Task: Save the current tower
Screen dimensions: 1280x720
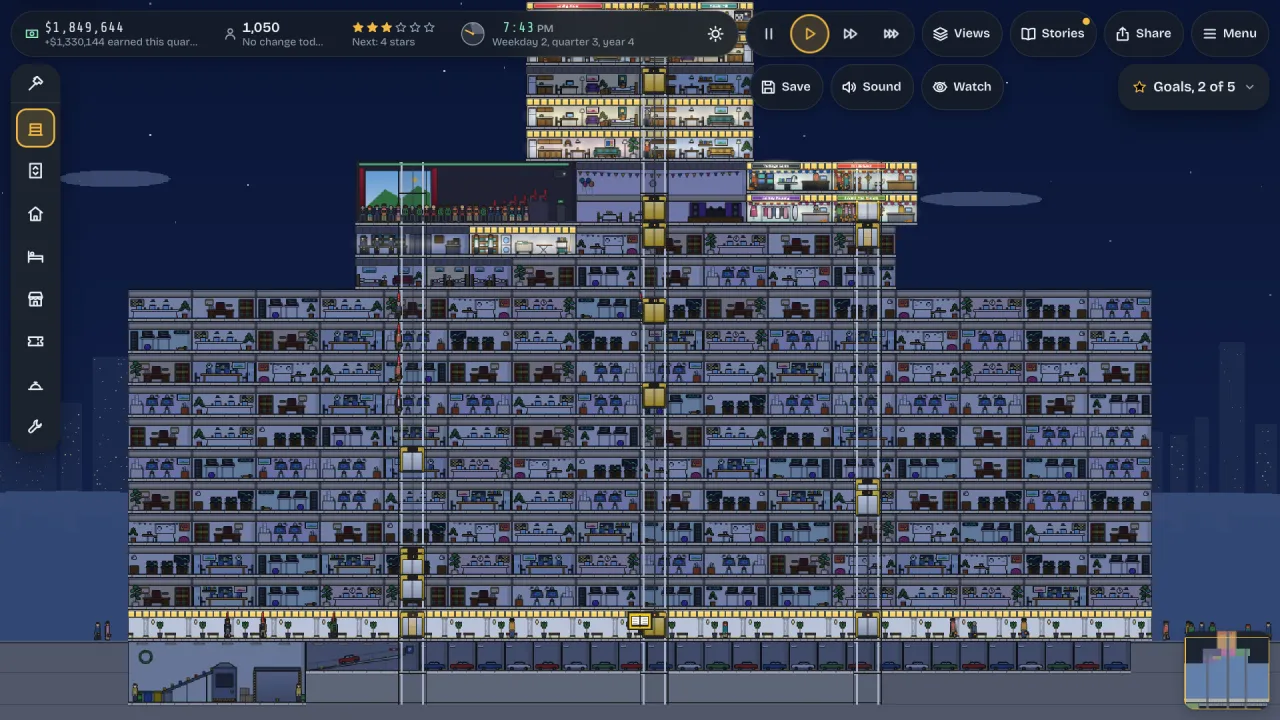Action: (x=785, y=87)
